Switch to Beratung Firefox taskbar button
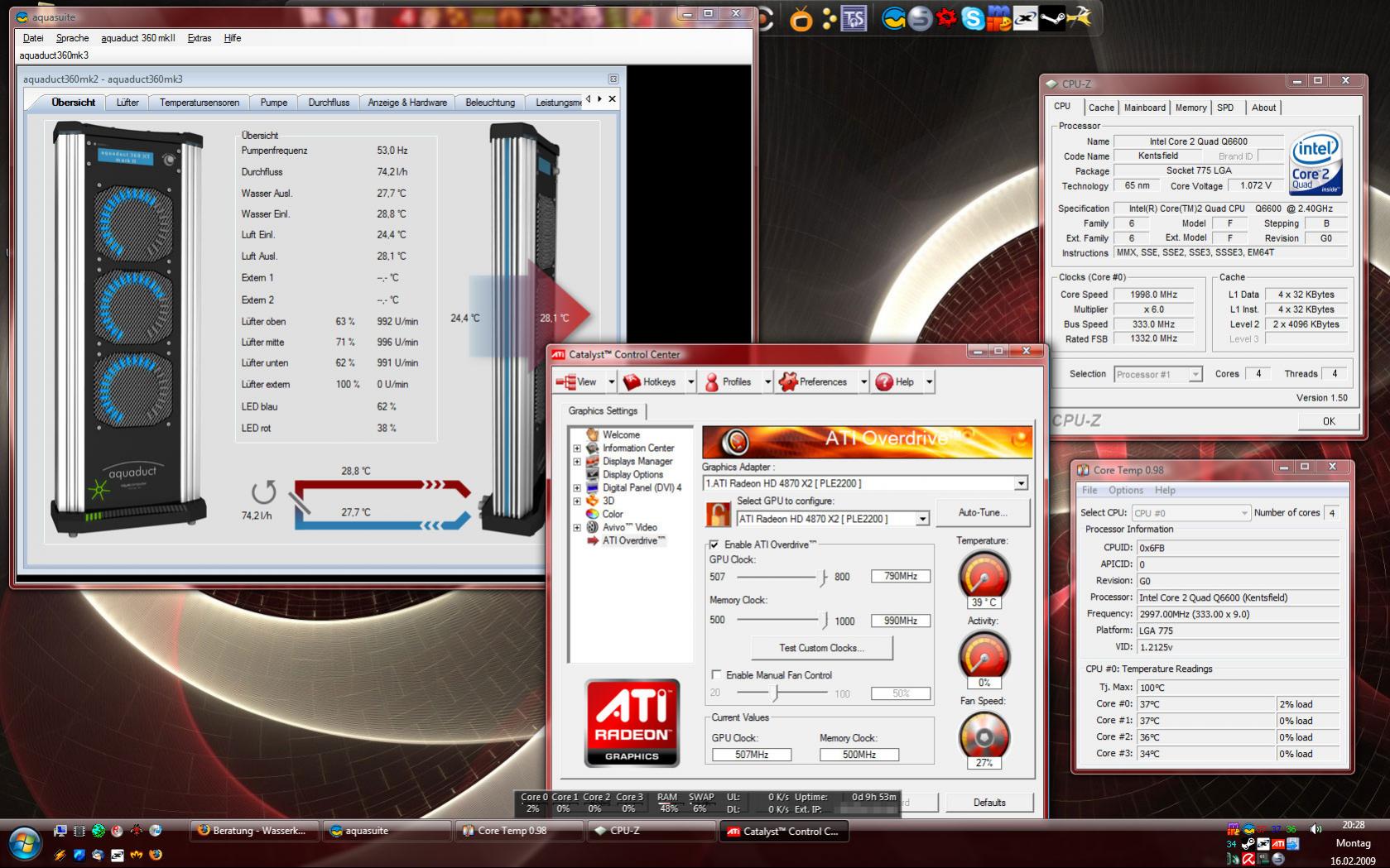Image resolution: width=1390 pixels, height=868 pixels. [256, 831]
